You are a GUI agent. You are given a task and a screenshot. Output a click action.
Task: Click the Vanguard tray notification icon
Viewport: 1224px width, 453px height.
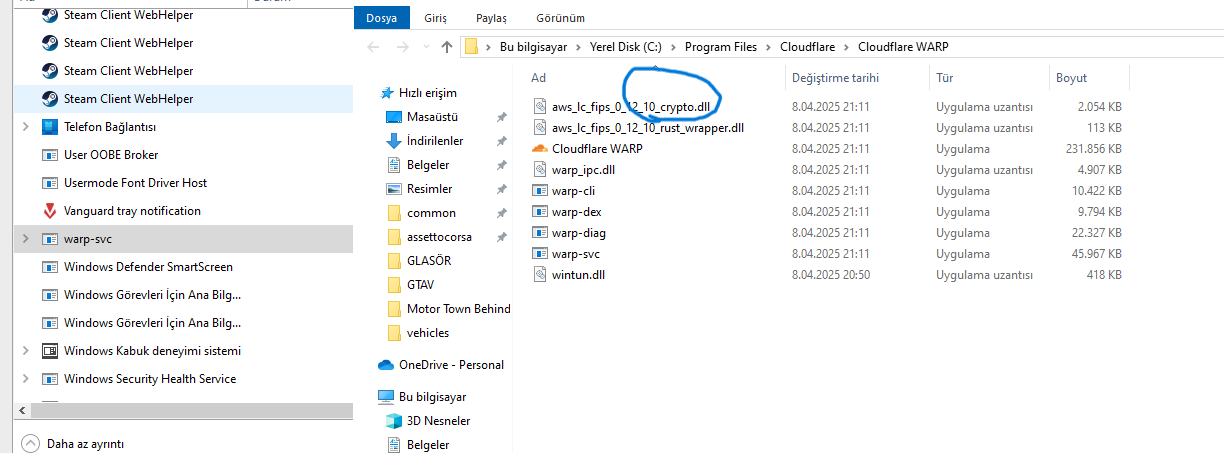coord(50,211)
